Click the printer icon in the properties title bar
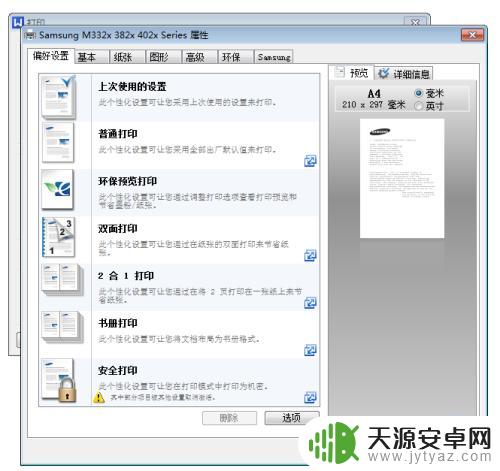Screen dimensions: 500x471 tap(30, 35)
